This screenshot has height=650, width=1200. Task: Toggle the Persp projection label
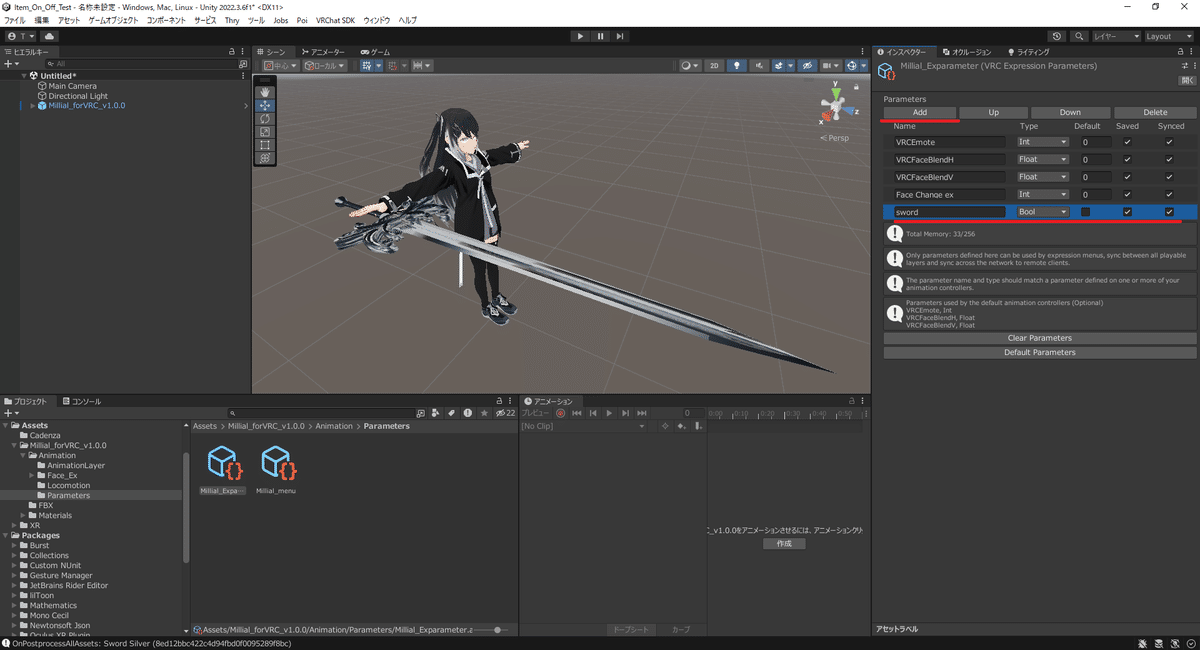click(x=834, y=138)
